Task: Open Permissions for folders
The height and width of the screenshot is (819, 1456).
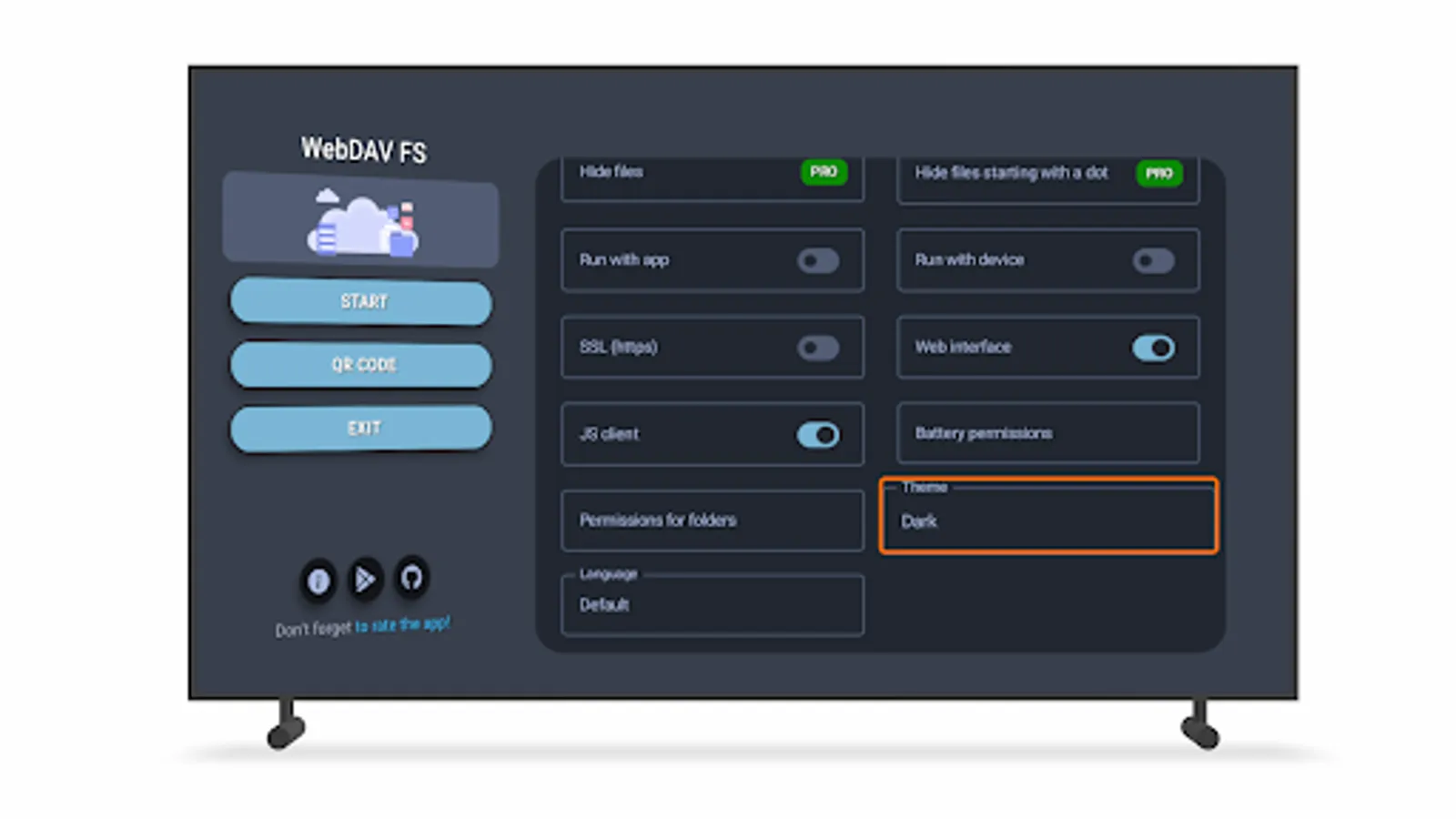Action: pos(712,520)
